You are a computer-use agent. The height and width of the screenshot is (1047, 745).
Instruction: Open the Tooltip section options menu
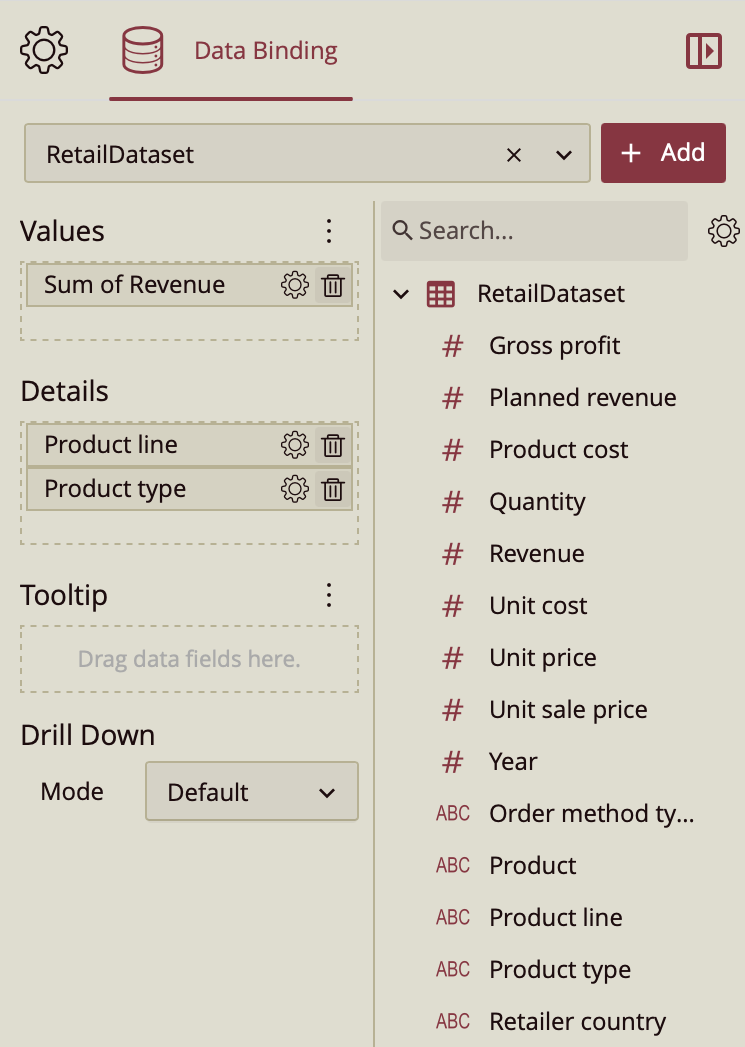[329, 596]
